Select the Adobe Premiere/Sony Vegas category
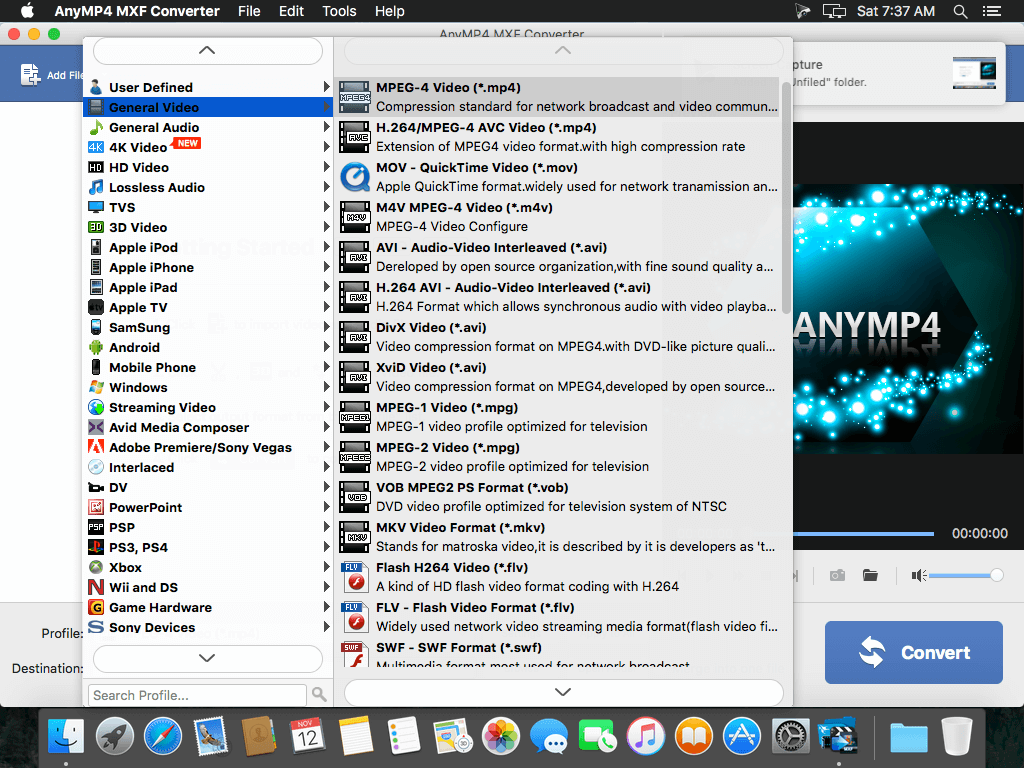1024x768 pixels. tap(208, 447)
